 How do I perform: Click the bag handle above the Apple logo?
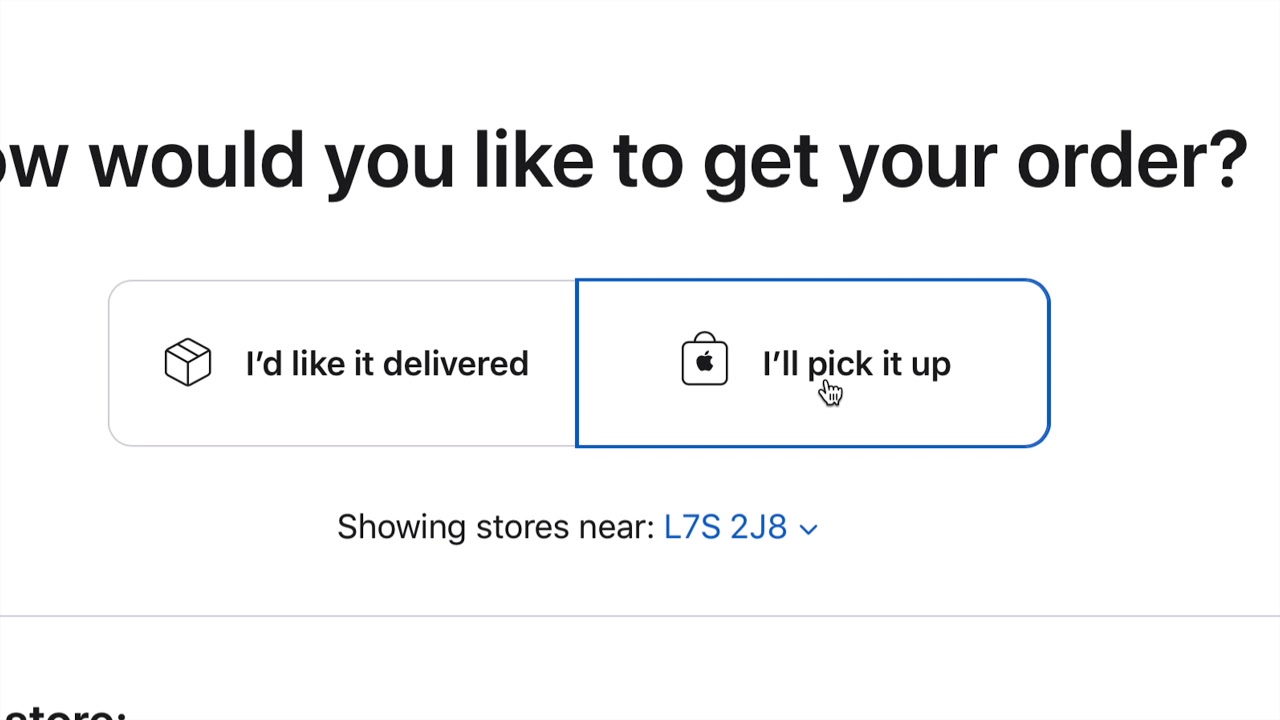click(705, 338)
